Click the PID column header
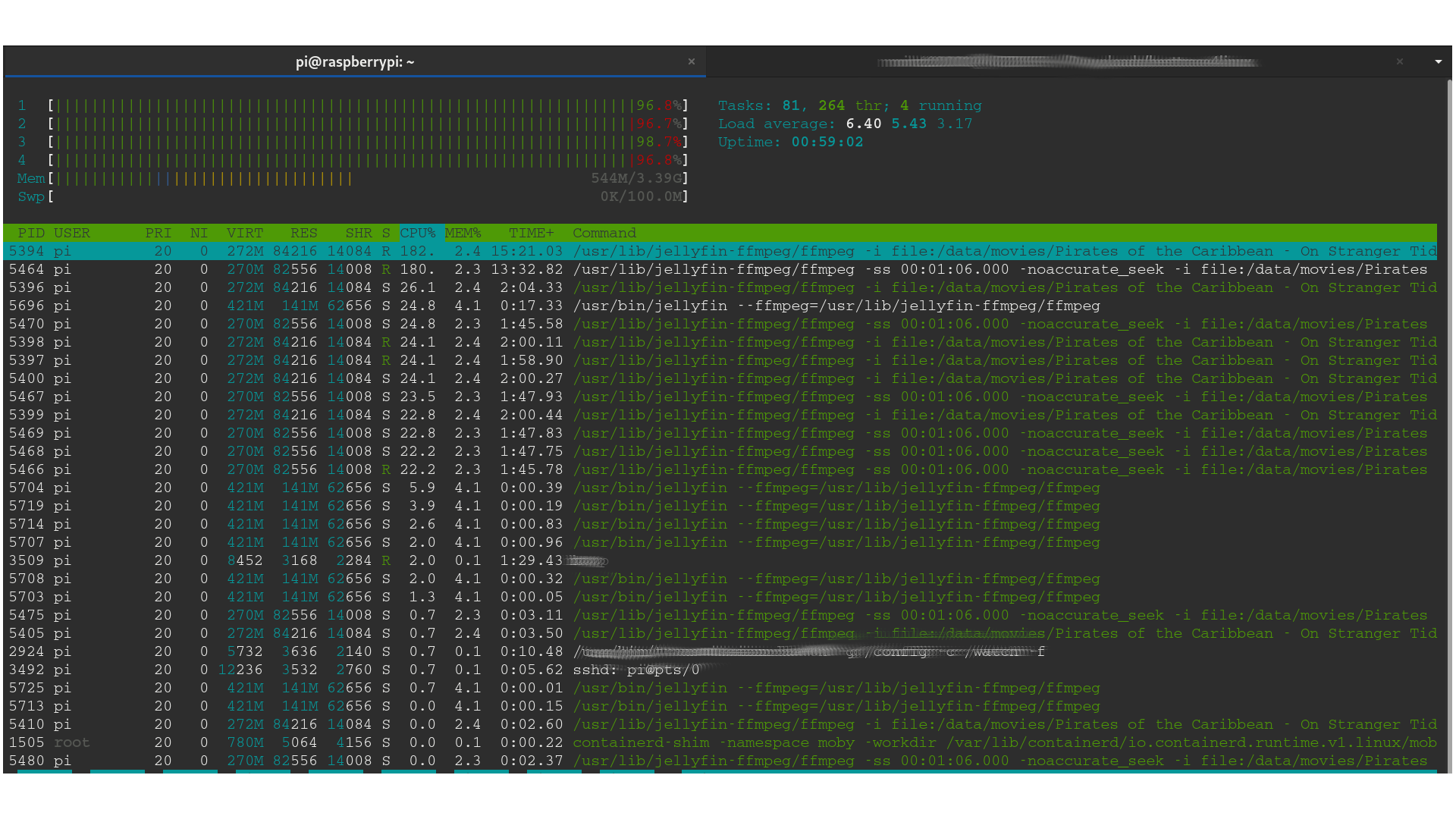Image resolution: width=1456 pixels, height=819 pixels. pos(31,233)
